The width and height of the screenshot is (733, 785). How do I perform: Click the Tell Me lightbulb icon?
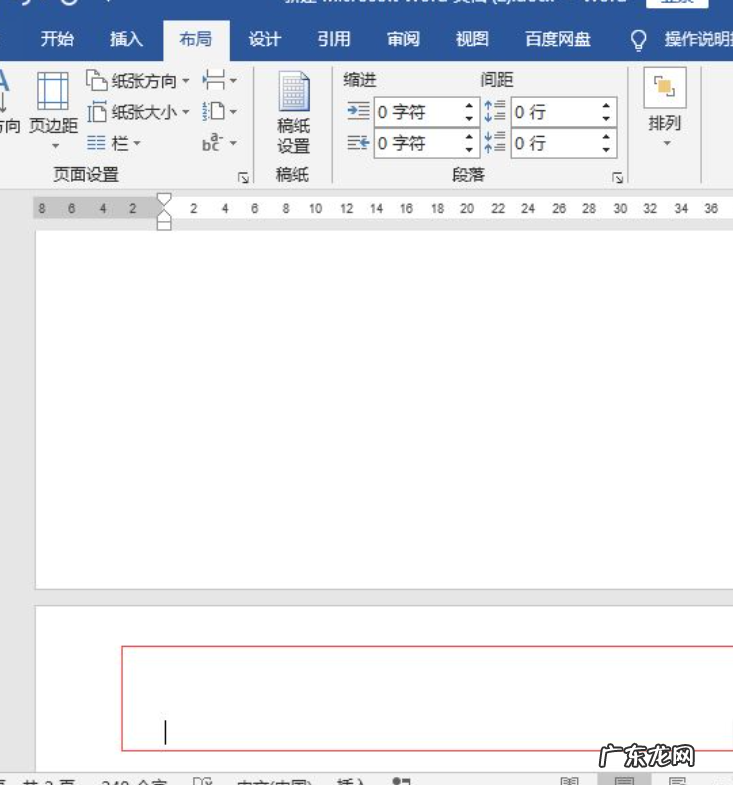coord(638,40)
